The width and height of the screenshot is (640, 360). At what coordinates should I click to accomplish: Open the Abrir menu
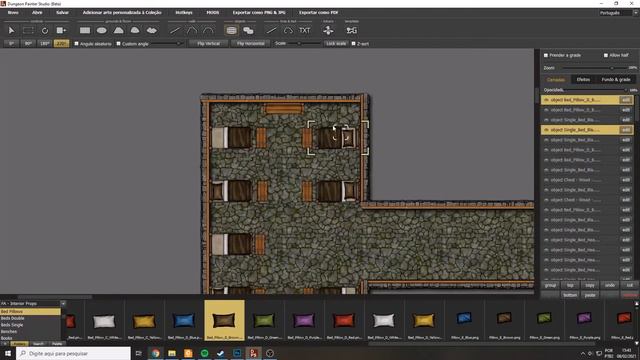tap(37, 13)
